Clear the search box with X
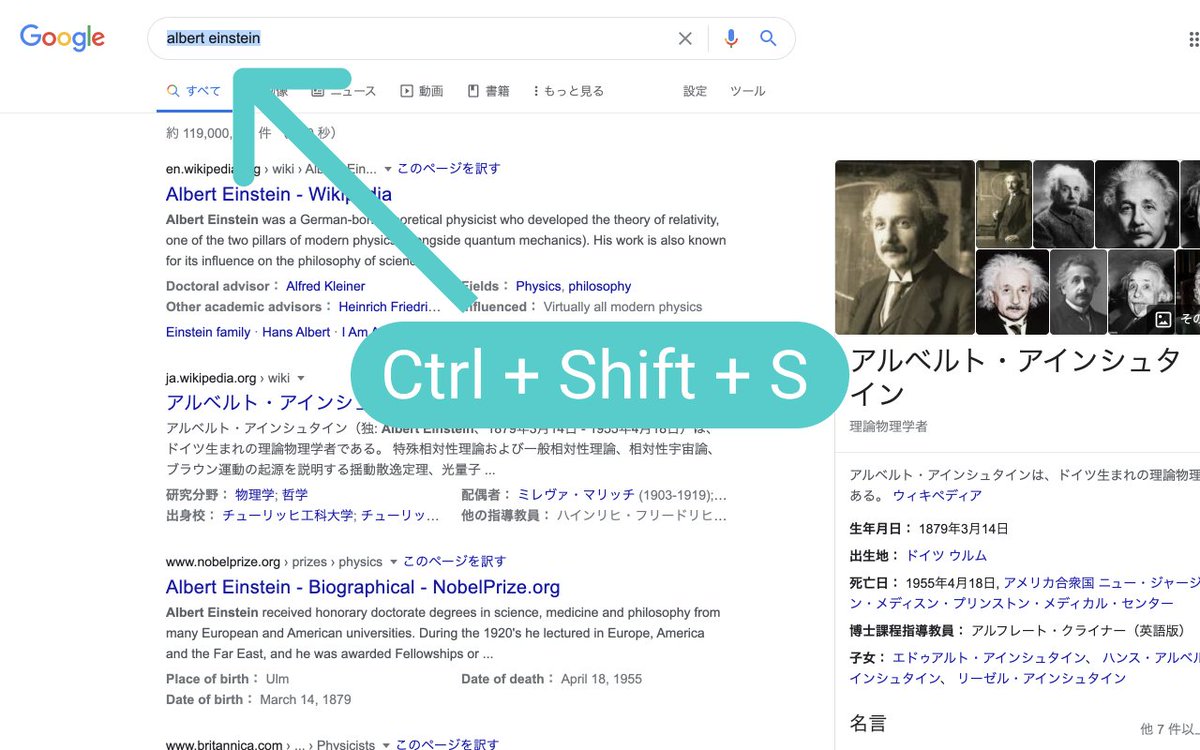The height and width of the screenshot is (750, 1200). click(685, 38)
